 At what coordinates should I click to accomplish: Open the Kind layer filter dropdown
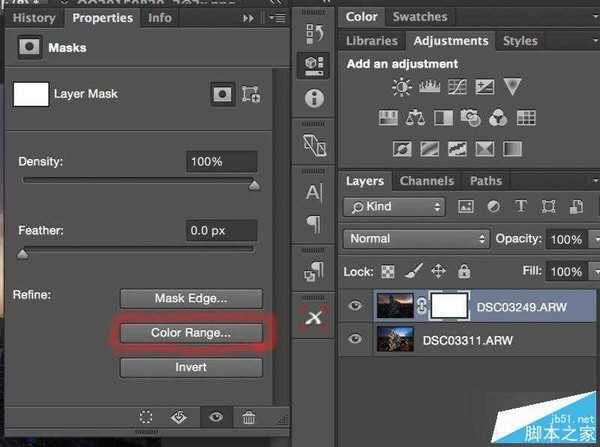click(x=394, y=207)
